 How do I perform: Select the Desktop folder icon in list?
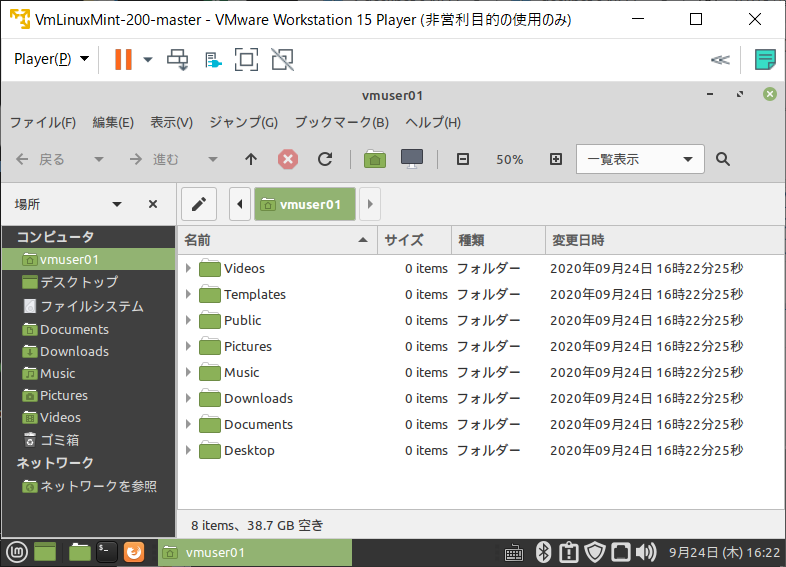coord(210,450)
